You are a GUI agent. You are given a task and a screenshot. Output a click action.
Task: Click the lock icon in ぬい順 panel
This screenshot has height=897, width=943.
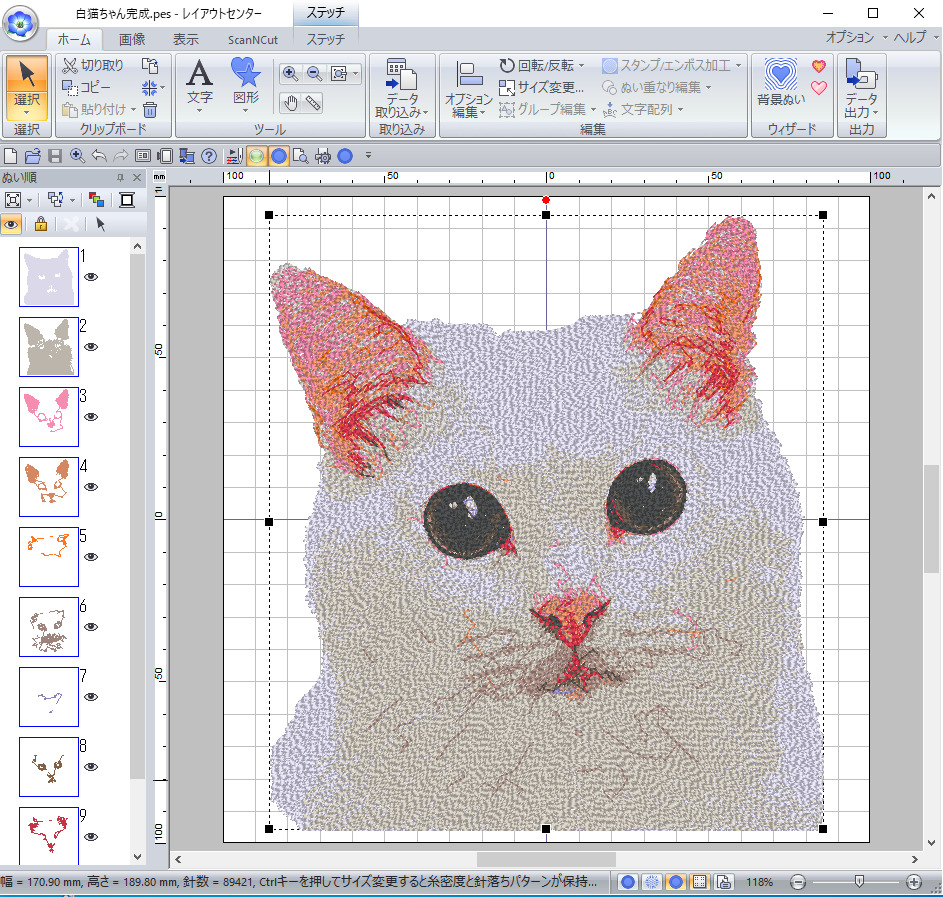click(x=41, y=224)
